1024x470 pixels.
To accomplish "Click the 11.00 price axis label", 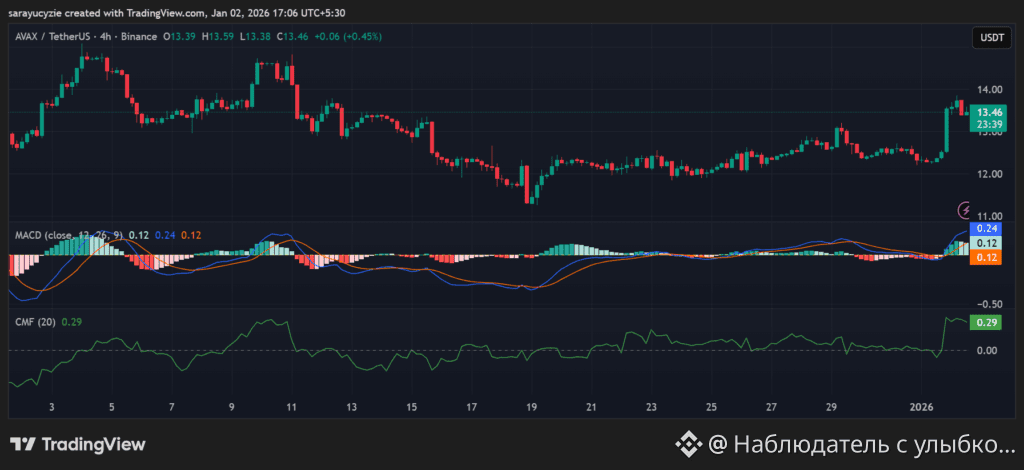I will click(x=990, y=216).
